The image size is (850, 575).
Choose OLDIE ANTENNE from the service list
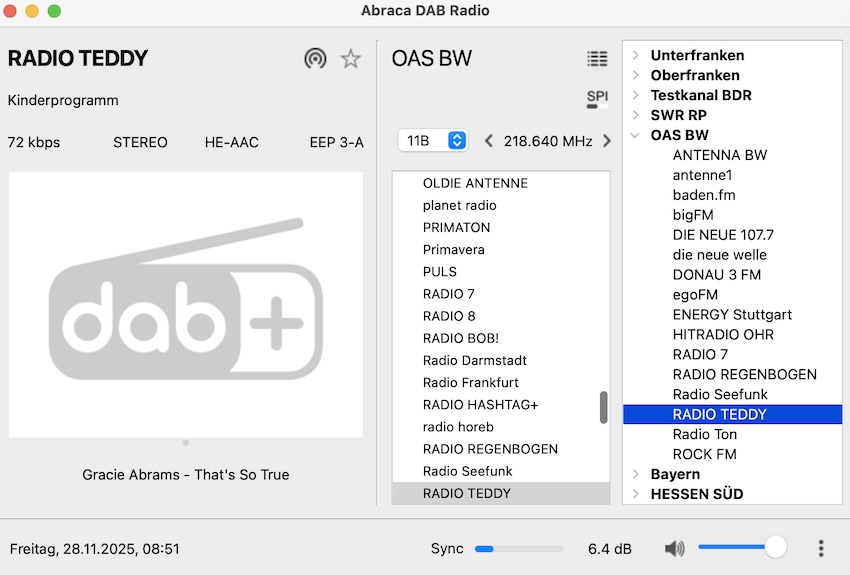click(475, 183)
